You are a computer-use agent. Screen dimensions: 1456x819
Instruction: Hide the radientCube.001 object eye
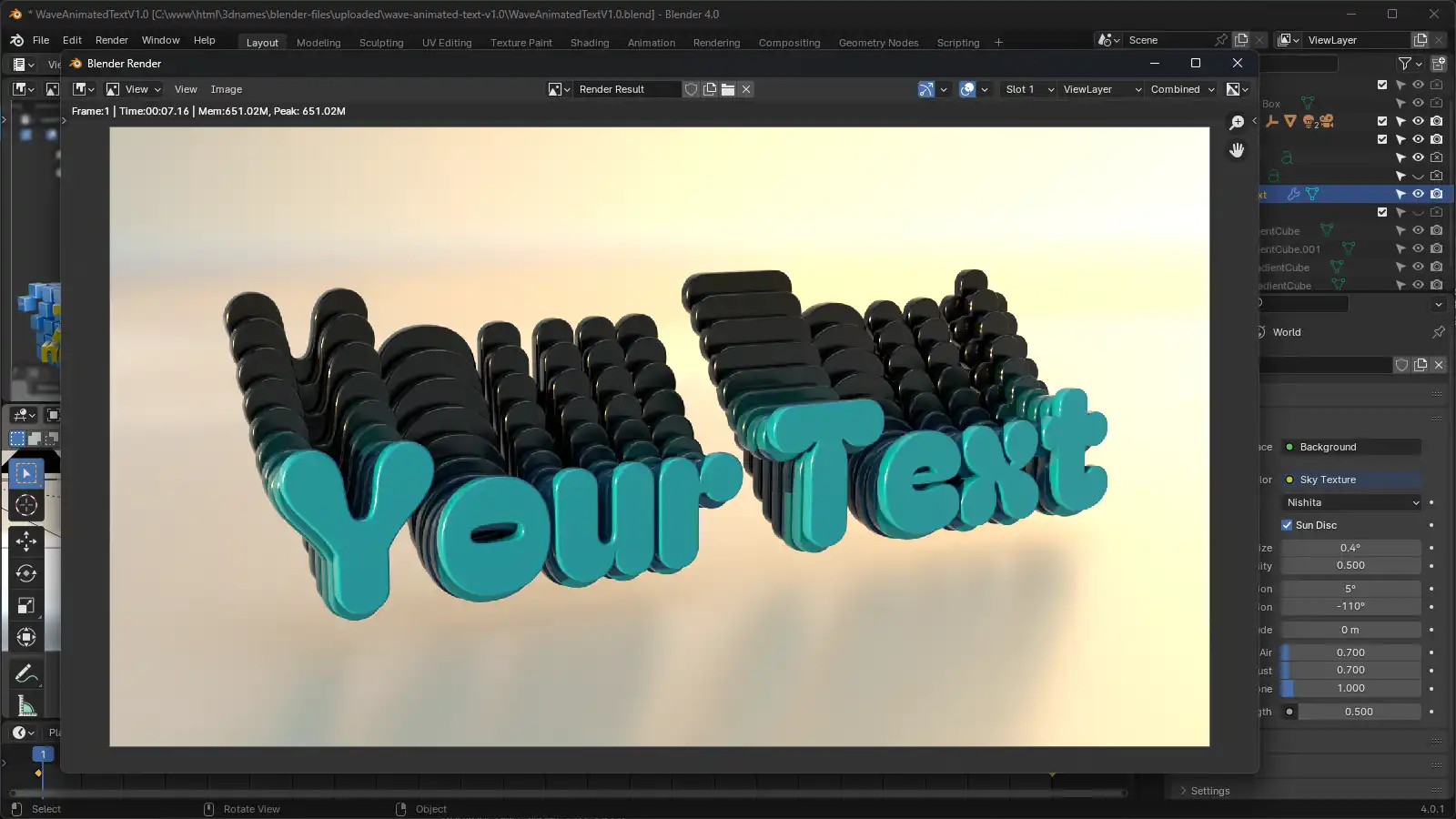click(x=1418, y=248)
